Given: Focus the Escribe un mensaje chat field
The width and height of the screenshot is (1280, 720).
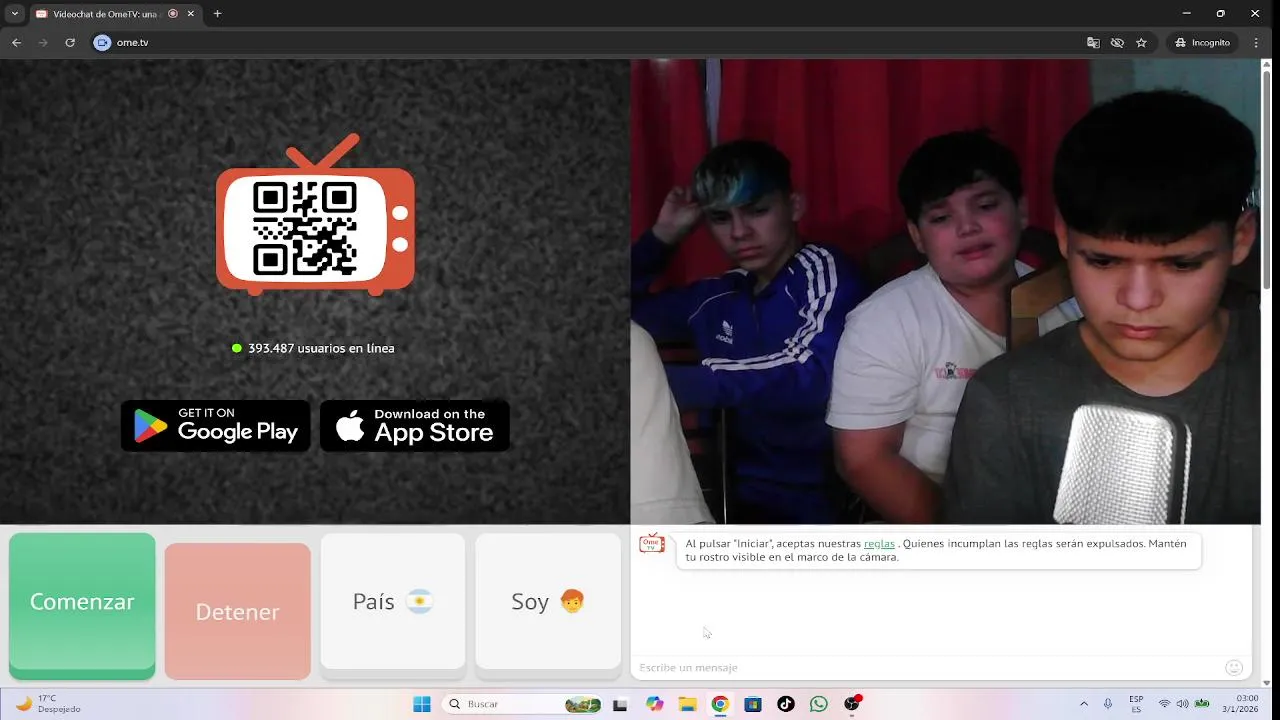Looking at the screenshot, I should point(928,667).
